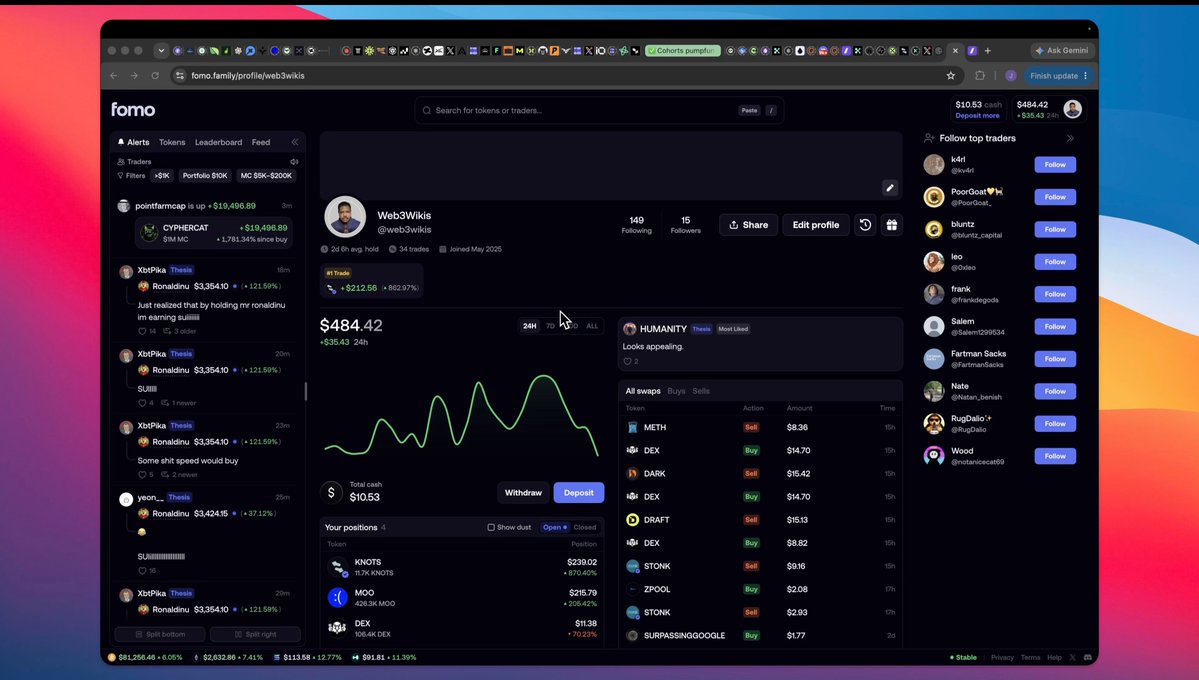Click the profile avatar in the top right
The width and height of the screenshot is (1199, 680).
[x=1073, y=109]
